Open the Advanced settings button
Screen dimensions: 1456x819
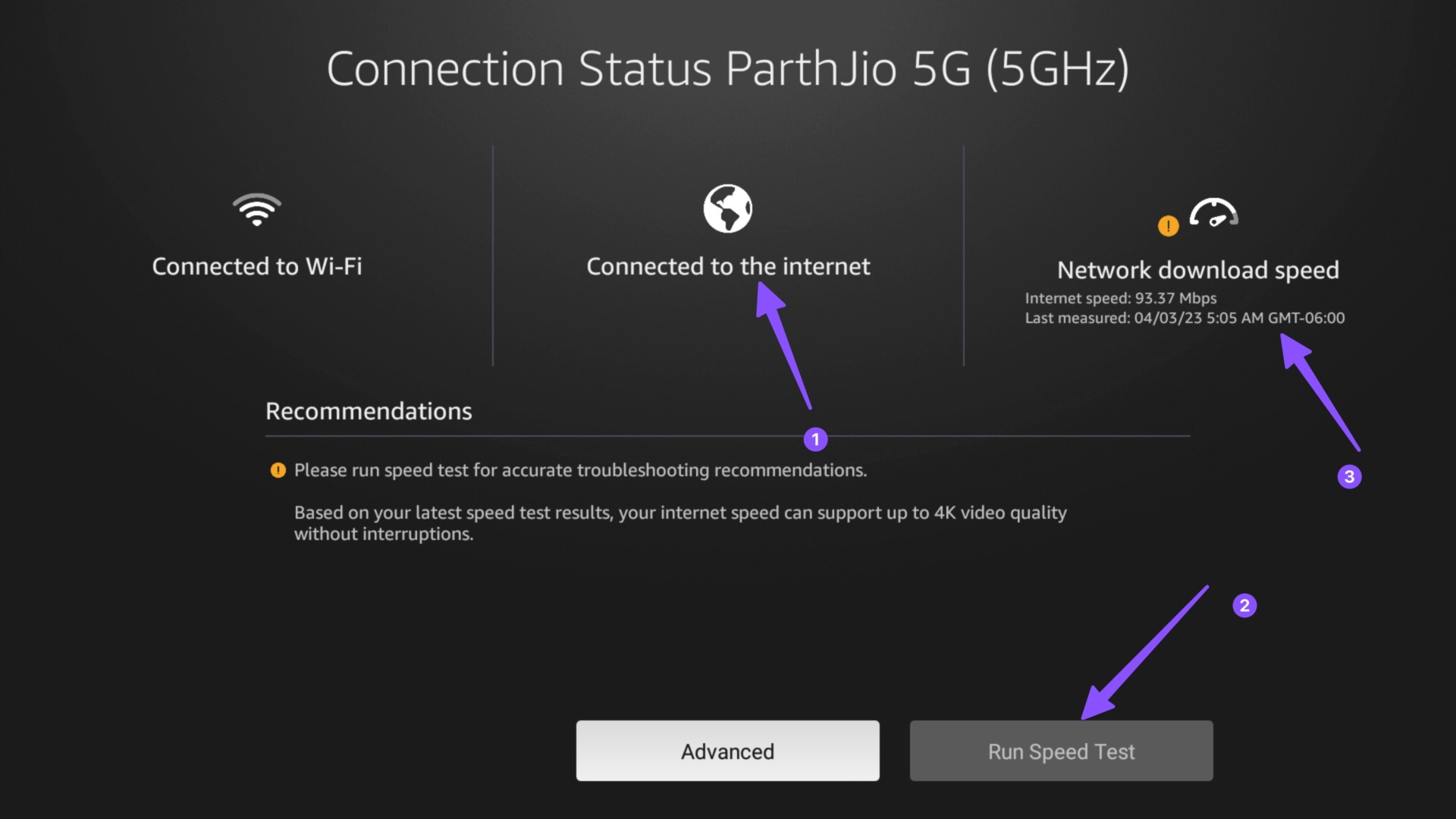(728, 751)
